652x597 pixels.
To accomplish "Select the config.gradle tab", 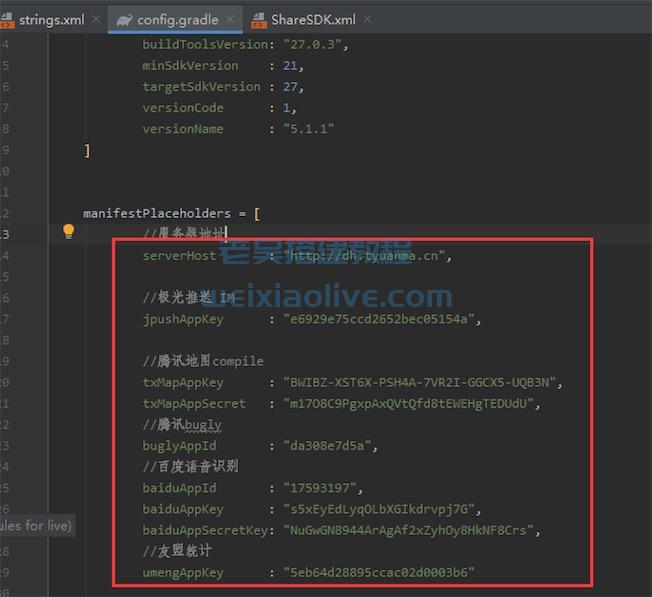I will click(x=177, y=20).
